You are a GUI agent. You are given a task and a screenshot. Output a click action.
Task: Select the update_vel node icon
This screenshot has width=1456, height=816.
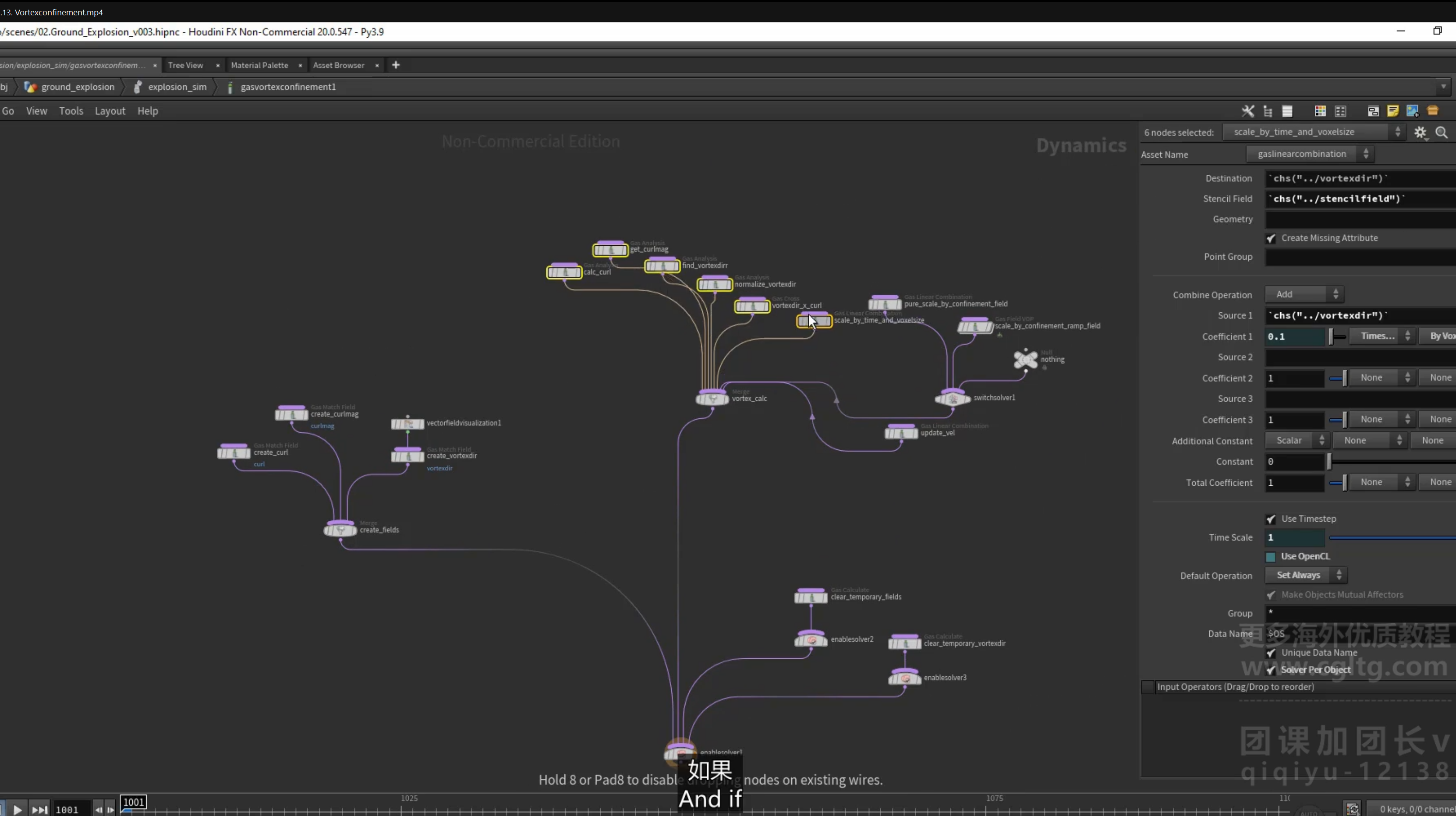(901, 432)
